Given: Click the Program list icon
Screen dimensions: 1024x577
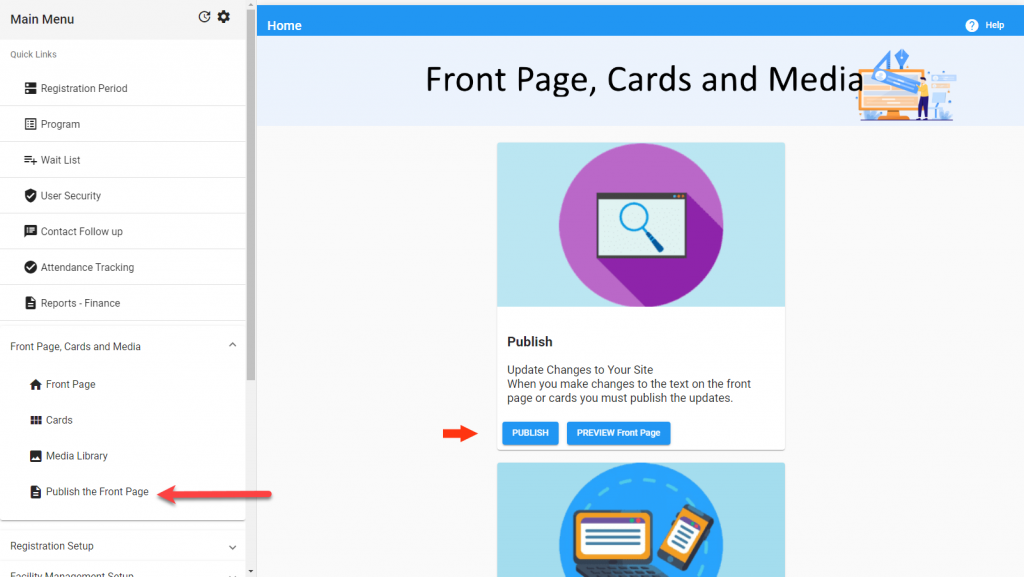Looking at the screenshot, I should [x=30, y=124].
